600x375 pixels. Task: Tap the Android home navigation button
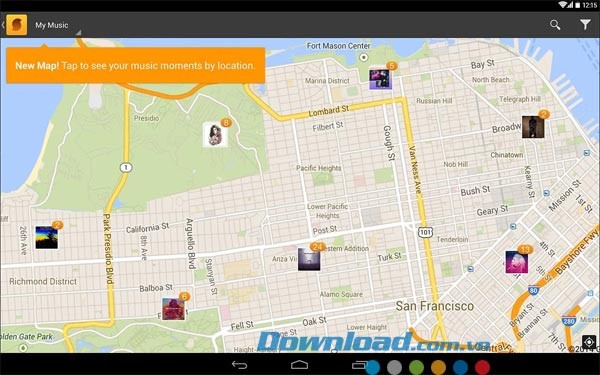coord(299,365)
